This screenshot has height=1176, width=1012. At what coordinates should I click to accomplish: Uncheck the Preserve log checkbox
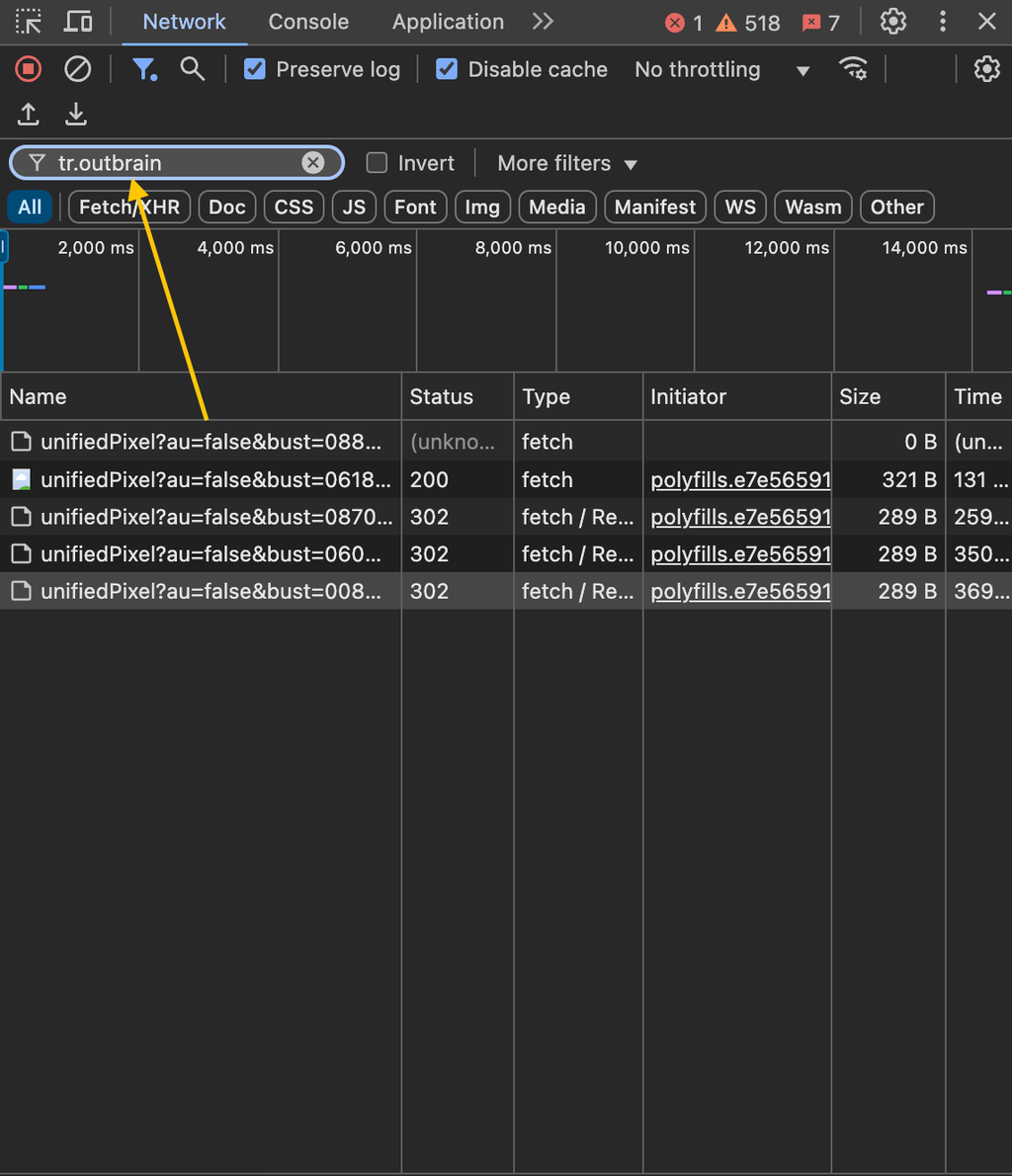point(255,69)
